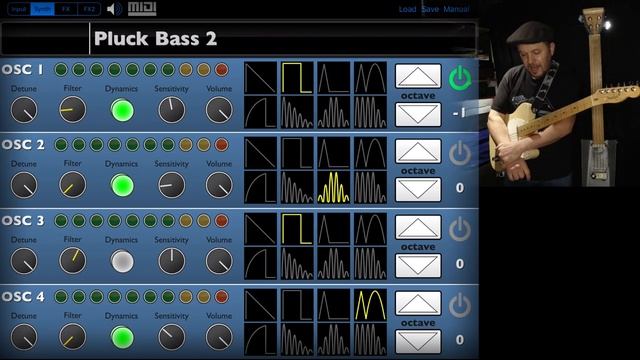
Task: Switch to the Input tab
Action: point(19,9)
